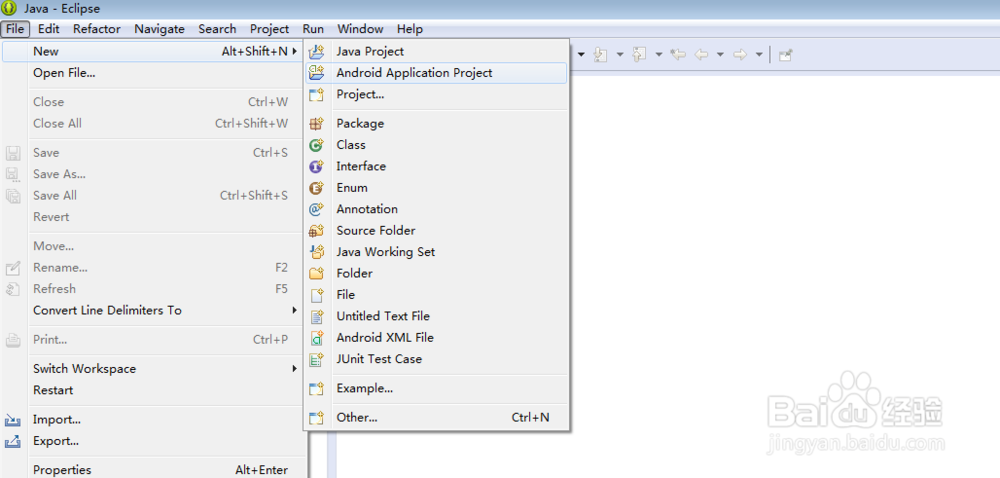This screenshot has height=478, width=1000.
Task: Select Android Application Project
Action: pos(414,73)
